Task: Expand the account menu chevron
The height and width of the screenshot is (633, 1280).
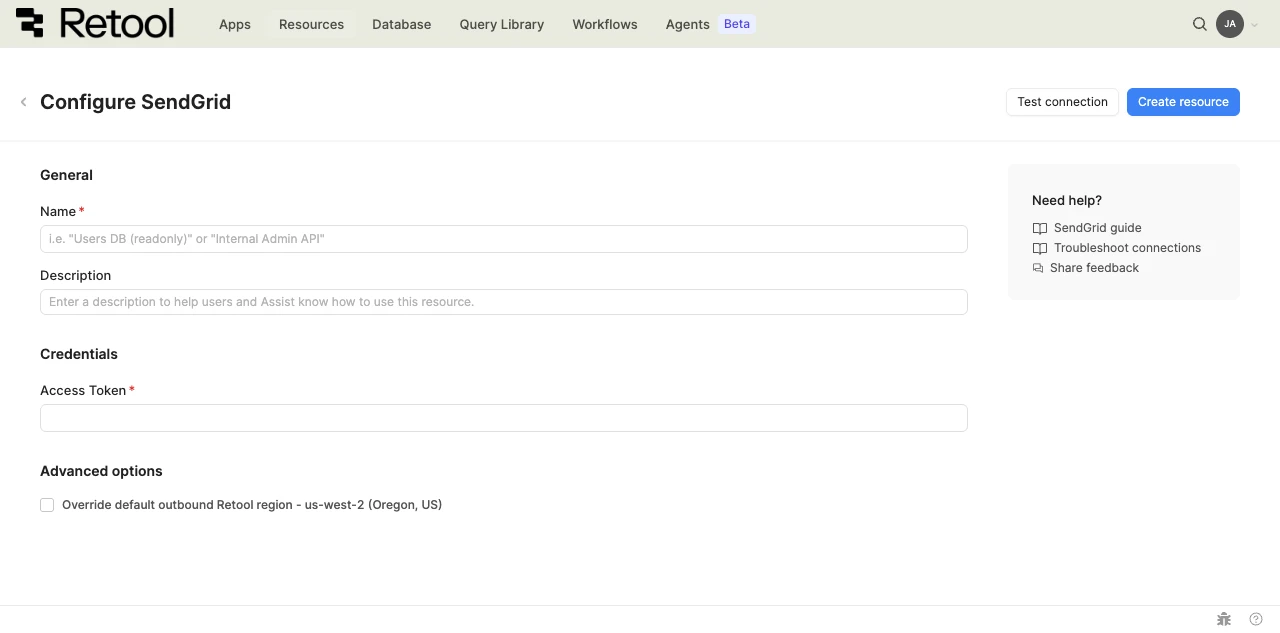Action: click(1255, 25)
